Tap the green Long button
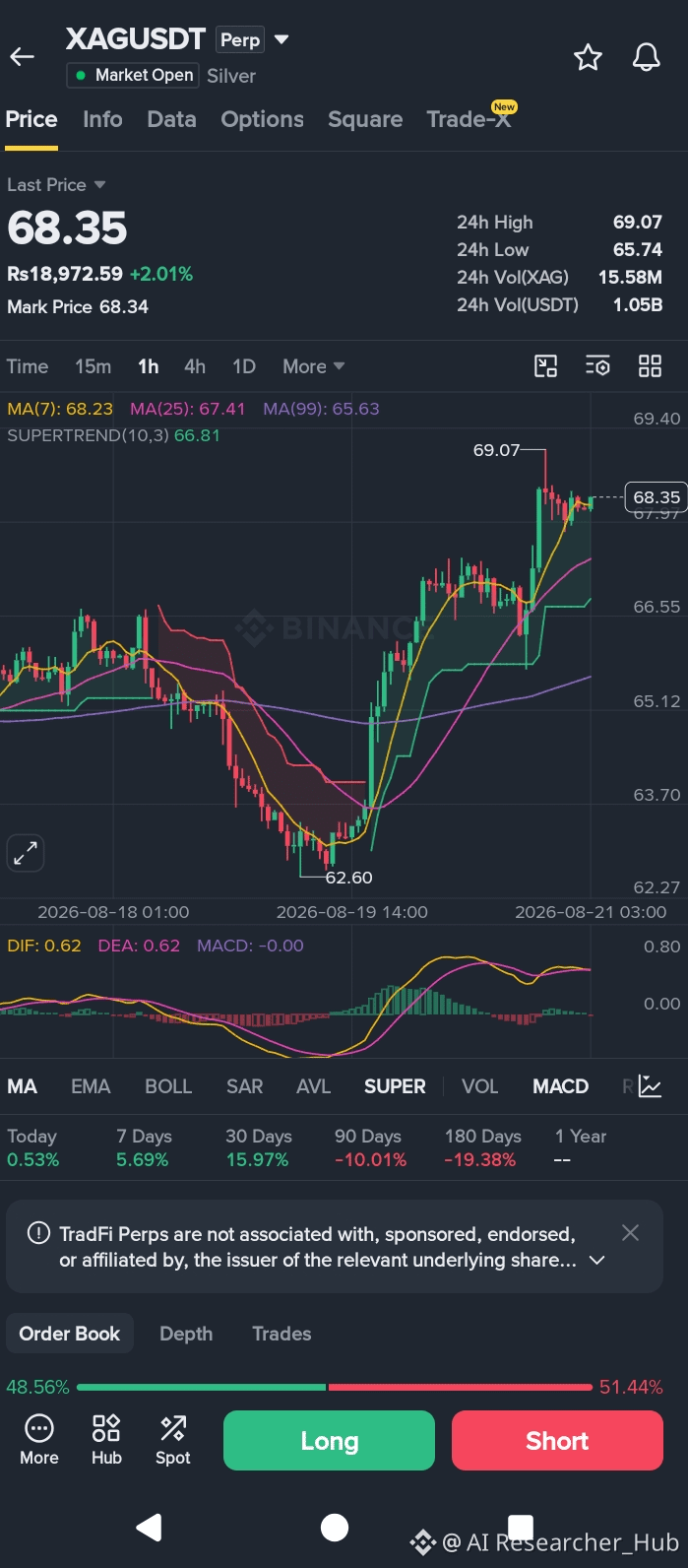Screen dimensions: 688x1568 click(x=329, y=1440)
